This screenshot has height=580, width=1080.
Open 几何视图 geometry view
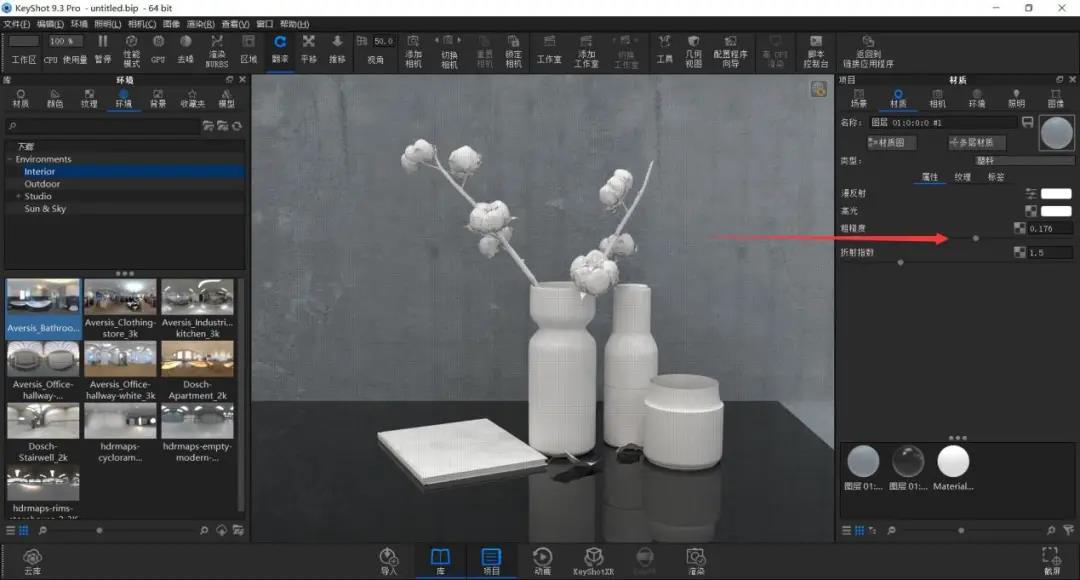(x=694, y=51)
